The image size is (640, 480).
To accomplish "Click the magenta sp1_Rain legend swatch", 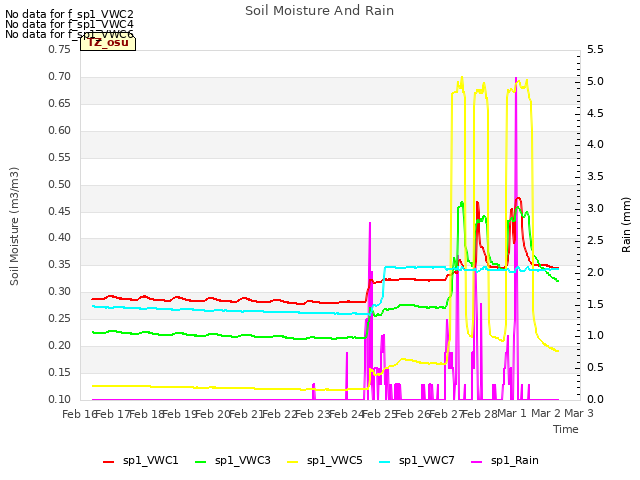I will tap(476, 462).
